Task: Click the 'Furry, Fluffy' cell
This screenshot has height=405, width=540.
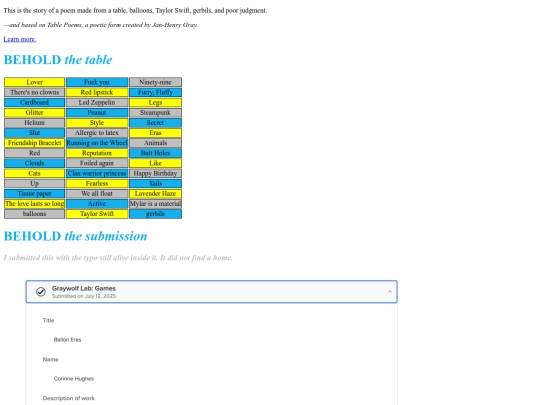Action: click(x=155, y=92)
